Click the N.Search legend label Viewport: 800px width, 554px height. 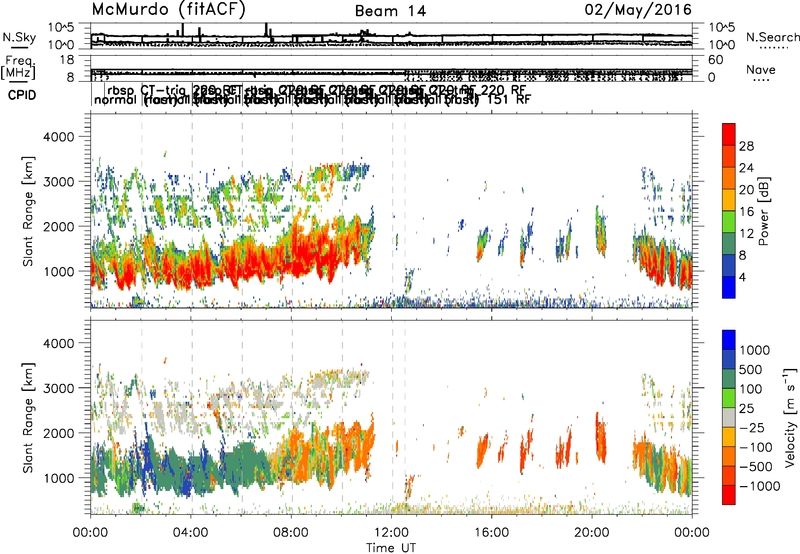(772, 37)
